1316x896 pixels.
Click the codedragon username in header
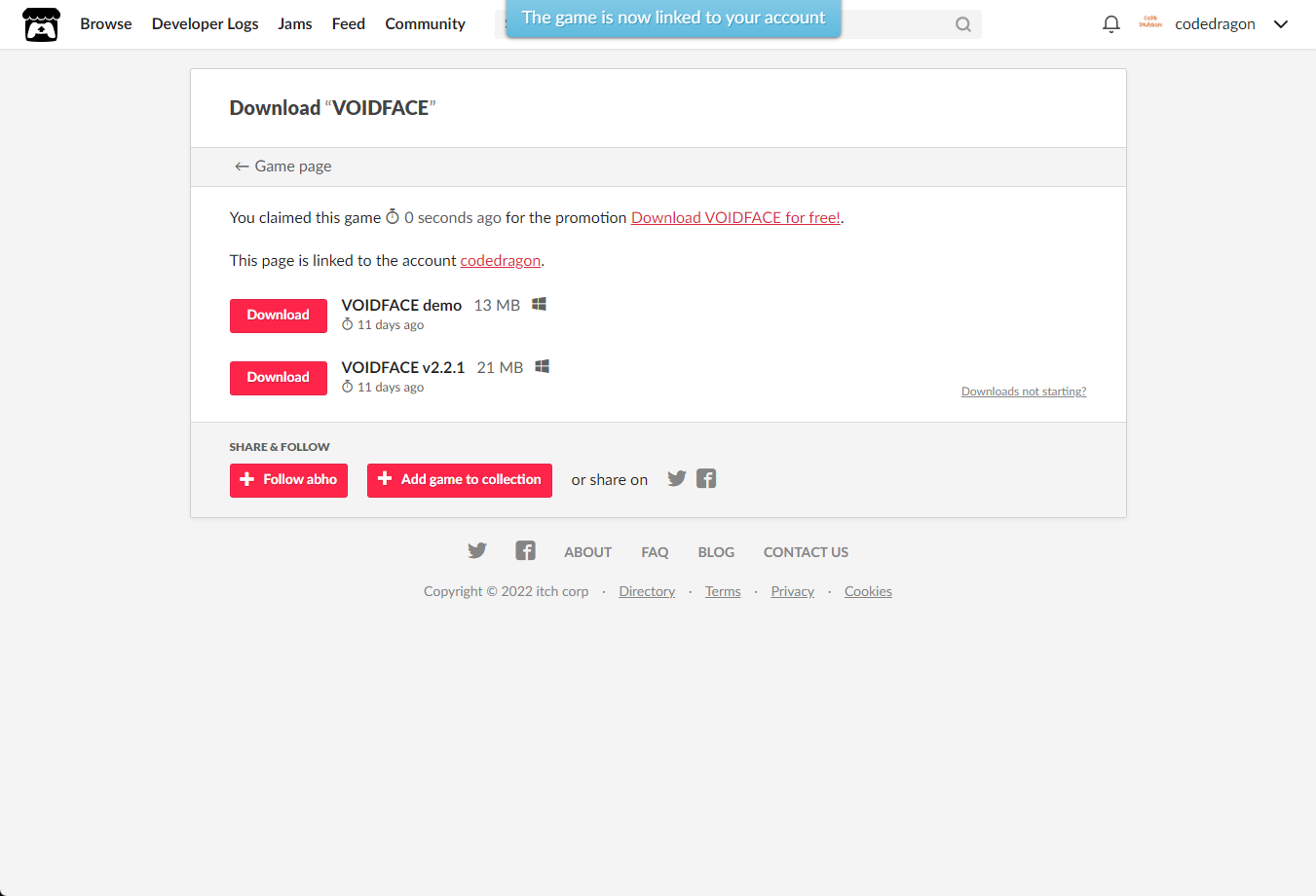[1215, 24]
